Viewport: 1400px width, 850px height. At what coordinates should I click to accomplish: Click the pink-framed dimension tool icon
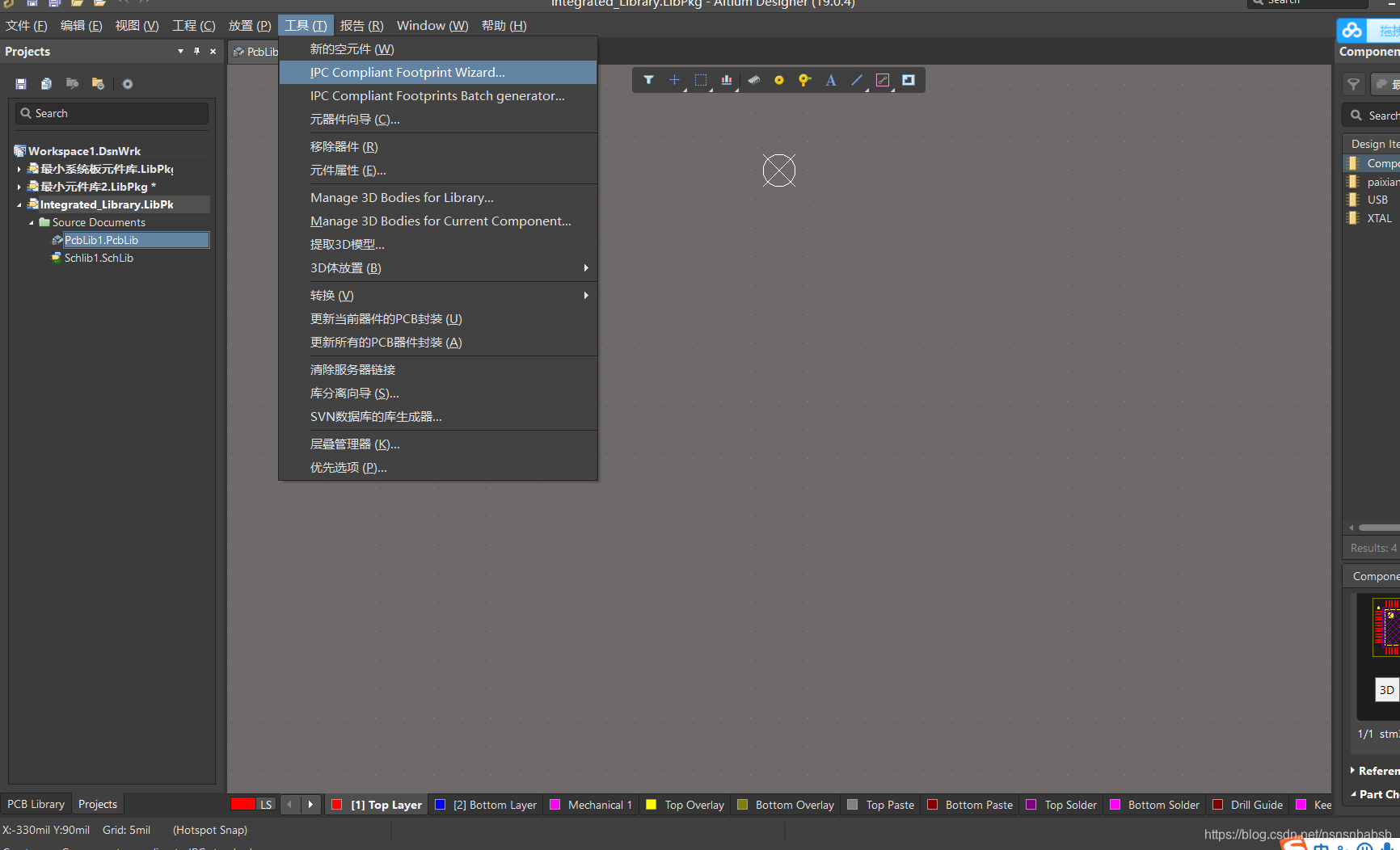pos(883,80)
